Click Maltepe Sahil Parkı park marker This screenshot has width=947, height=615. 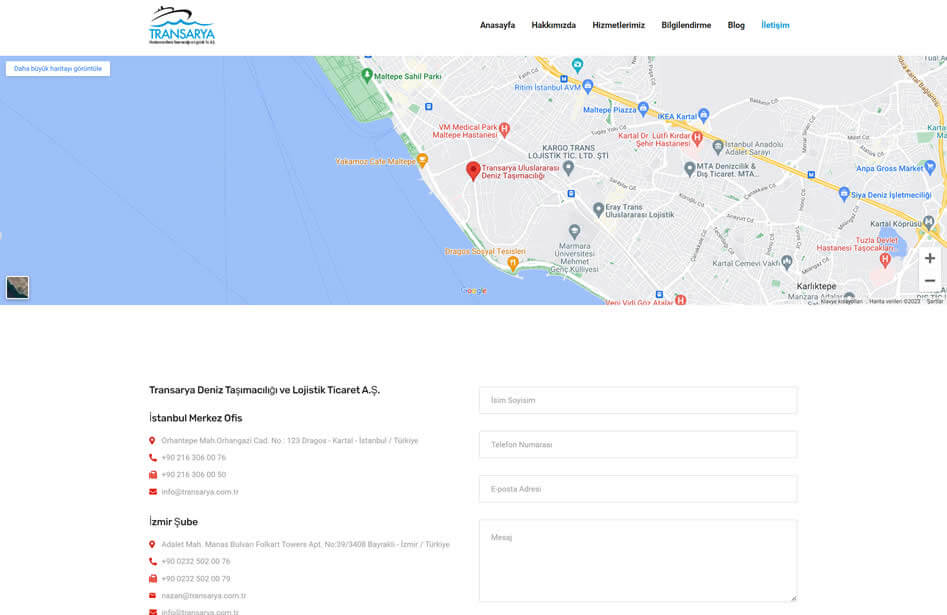pyautogui.click(x=366, y=76)
